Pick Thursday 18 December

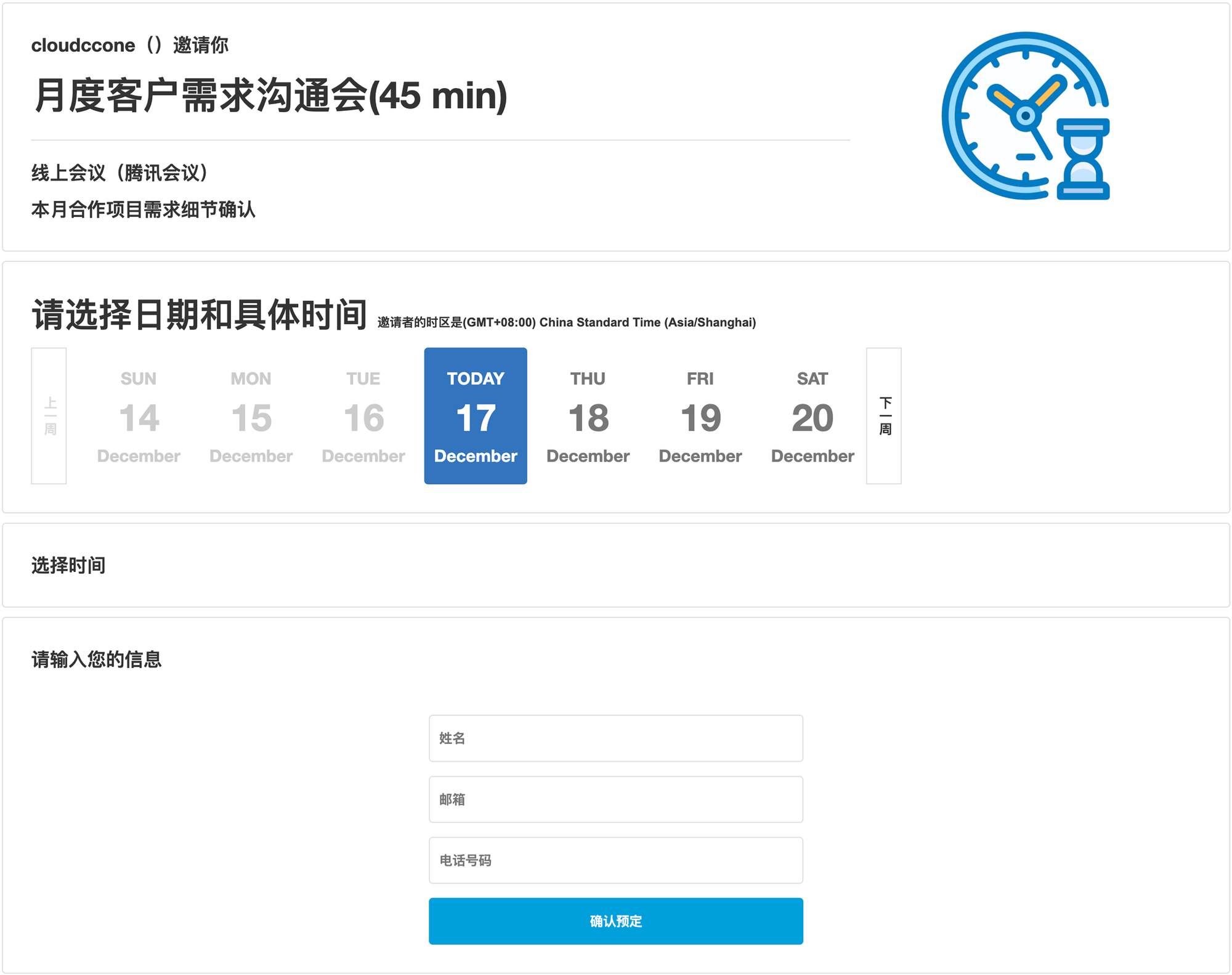point(588,416)
